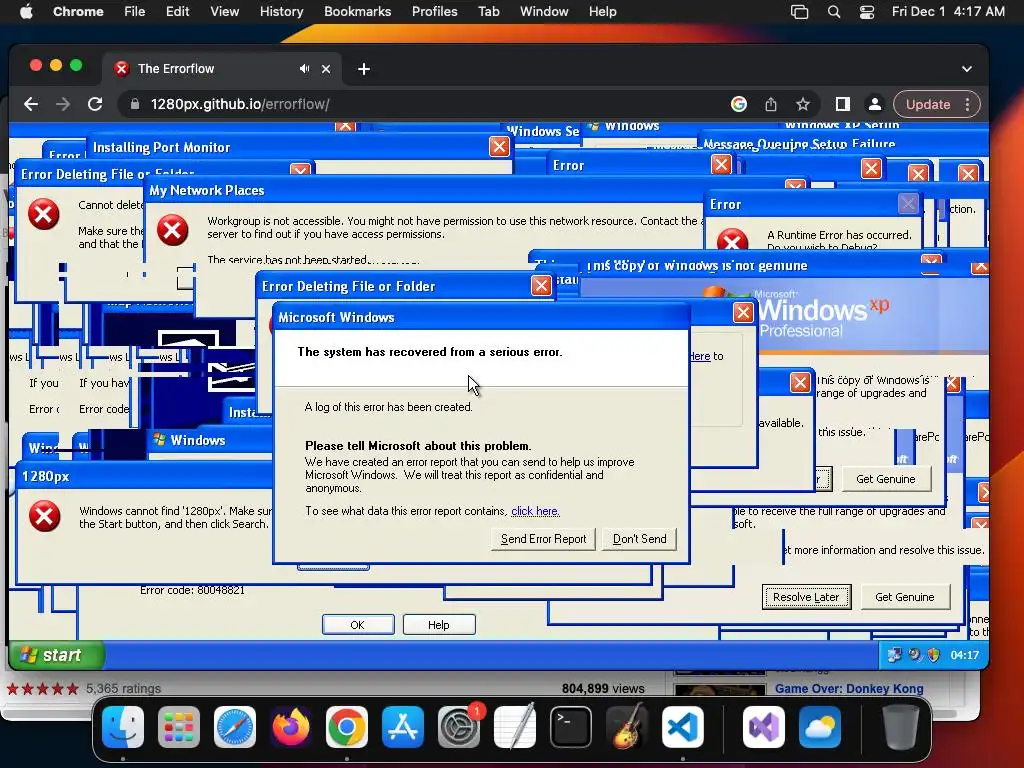Click the Google icon in address bar
This screenshot has width=1024, height=768.
(739, 104)
